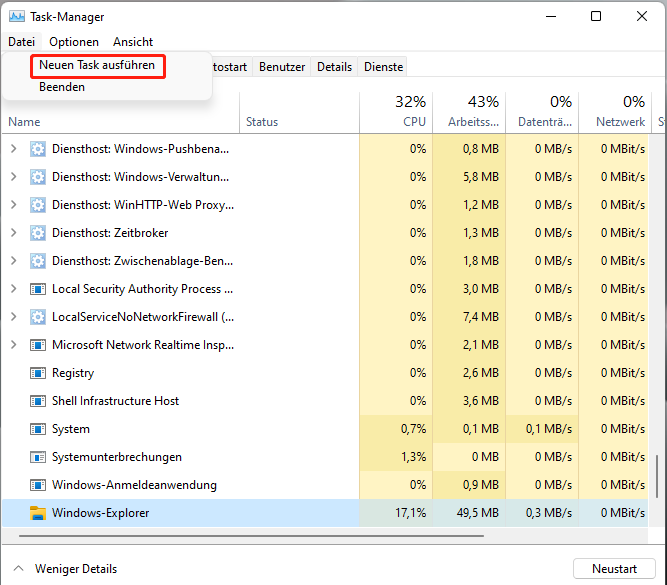Switch to the Dienste tab
Screen dimensions: 667x585
pyautogui.click(x=384, y=67)
